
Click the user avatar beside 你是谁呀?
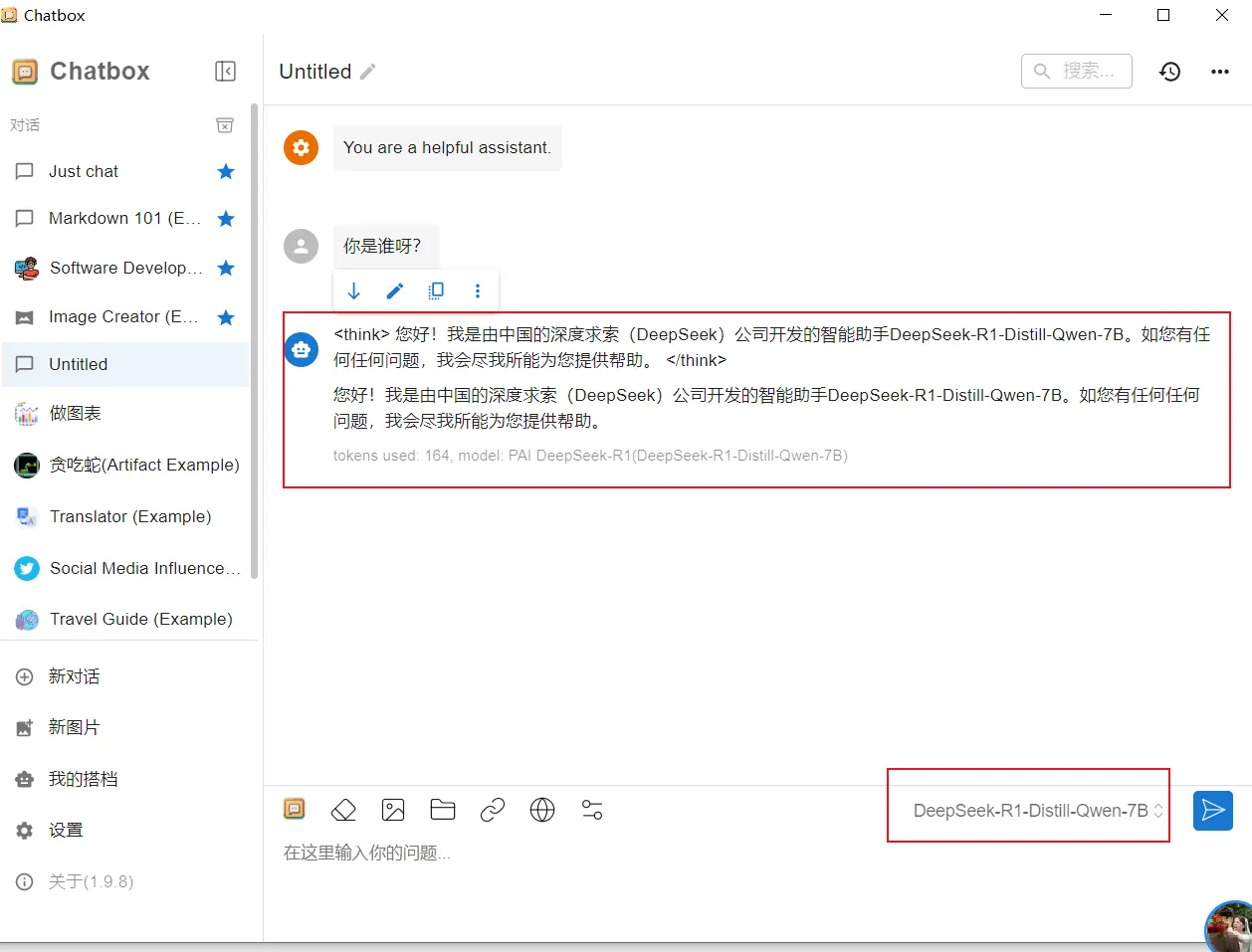(x=301, y=246)
